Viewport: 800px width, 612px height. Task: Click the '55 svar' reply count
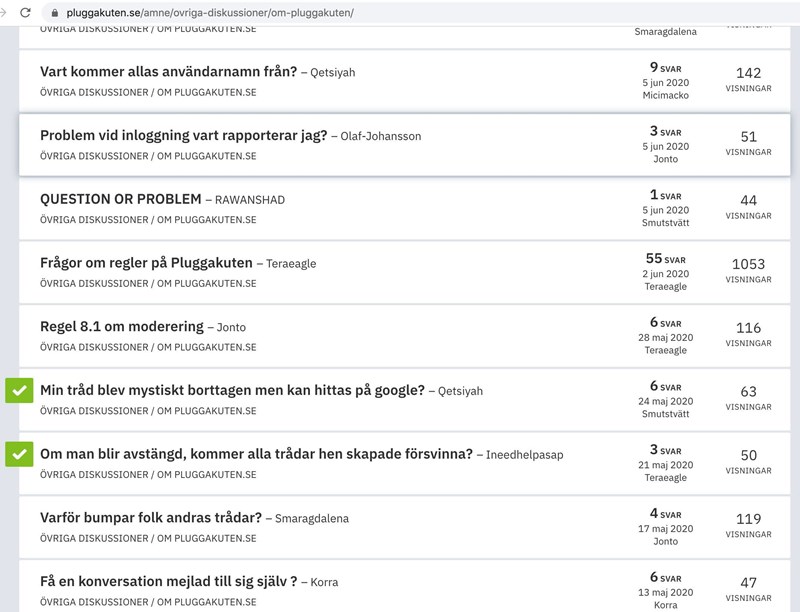[x=665, y=259]
